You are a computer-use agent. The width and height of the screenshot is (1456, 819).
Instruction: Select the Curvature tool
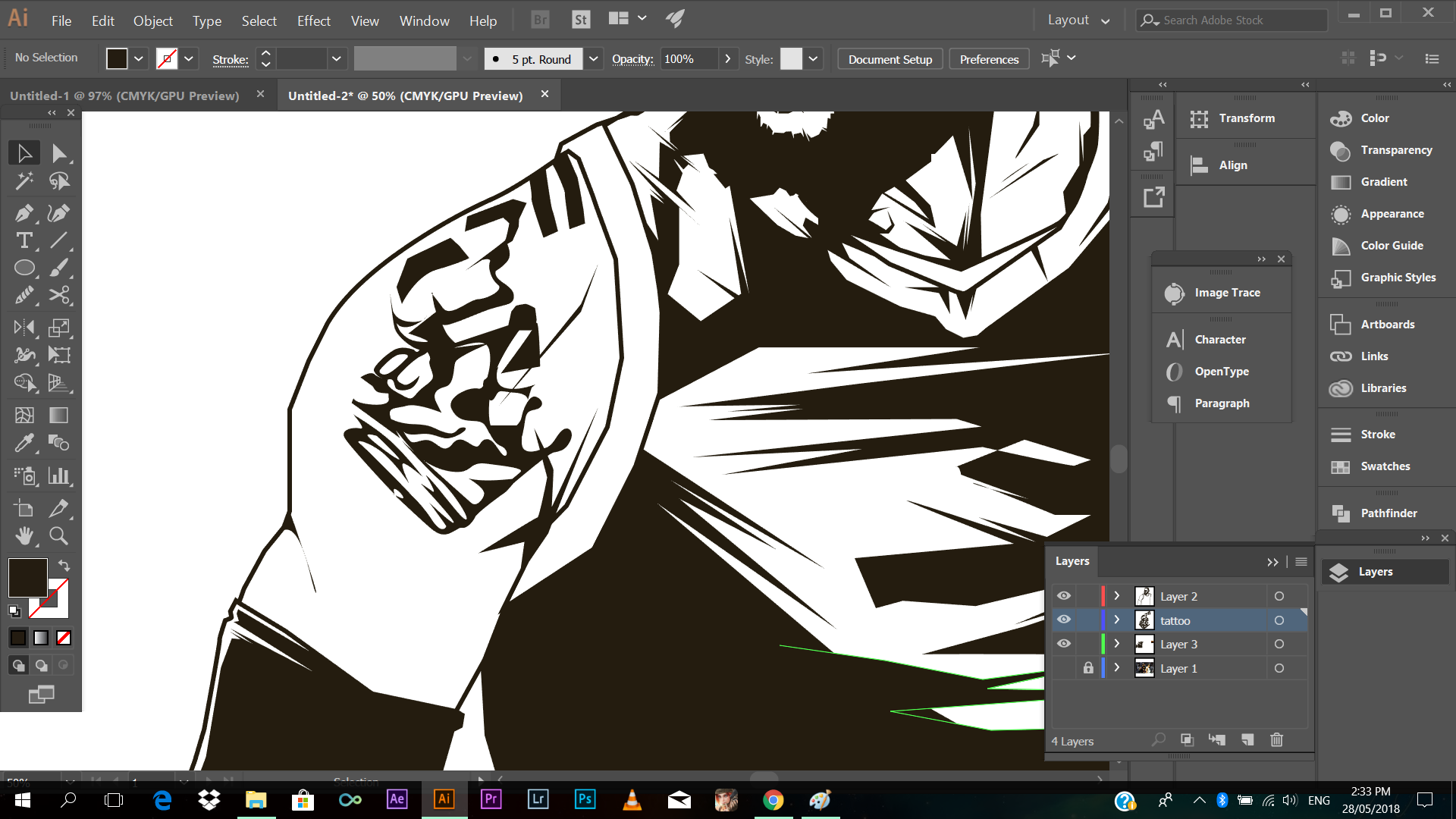(x=59, y=213)
